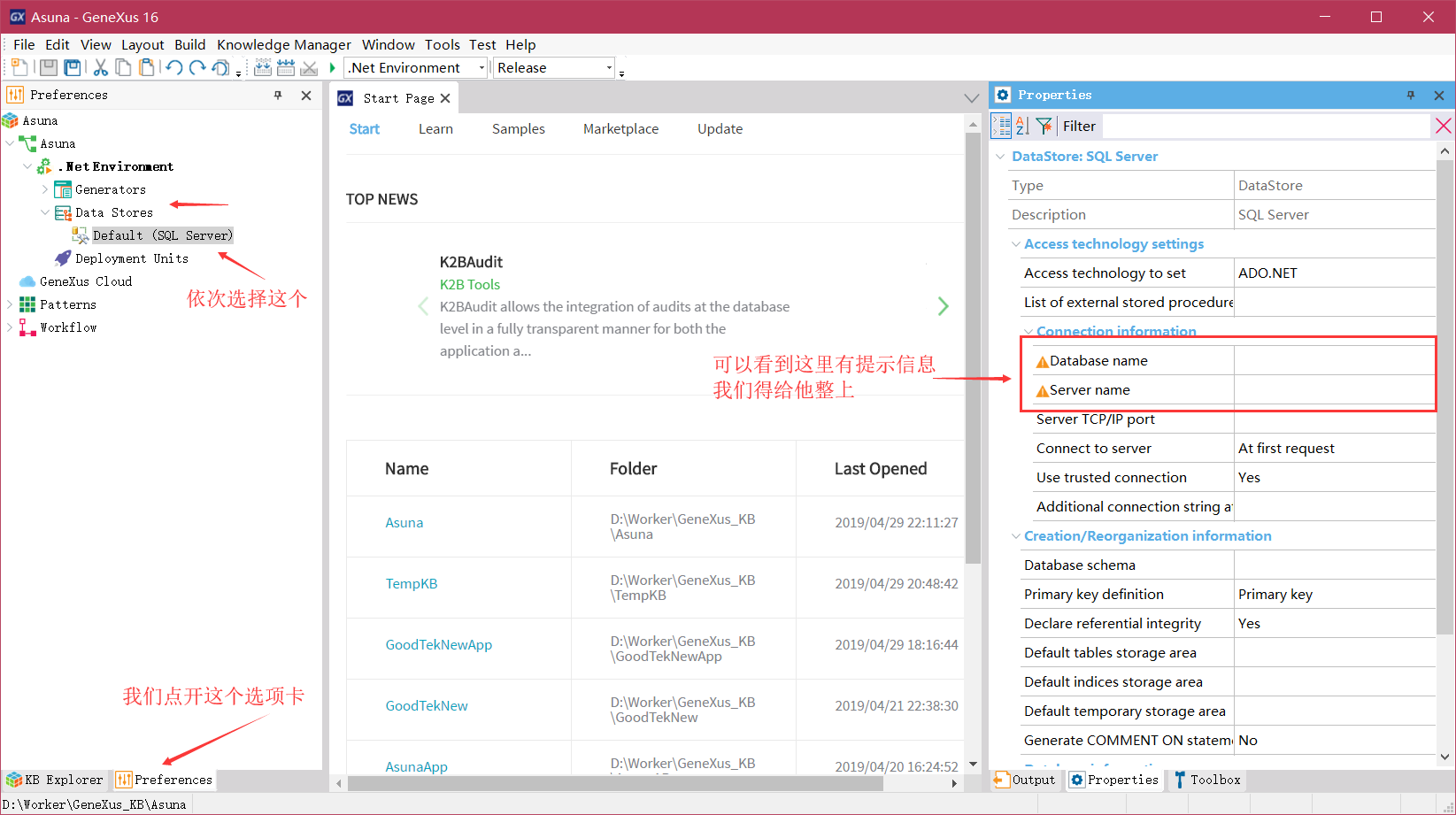1456x815 pixels.
Task: Click the Rebuild All toolbar icon
Action: [286, 67]
